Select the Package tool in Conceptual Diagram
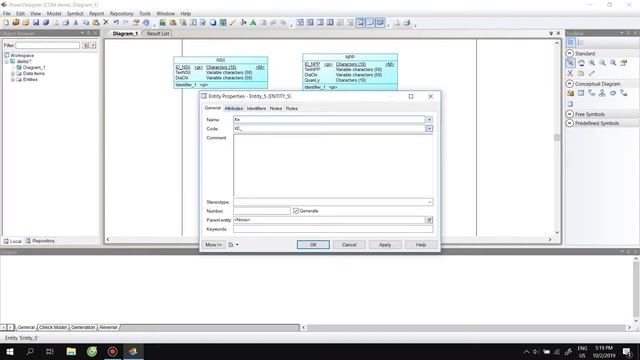The height and width of the screenshot is (360, 640). [570, 93]
